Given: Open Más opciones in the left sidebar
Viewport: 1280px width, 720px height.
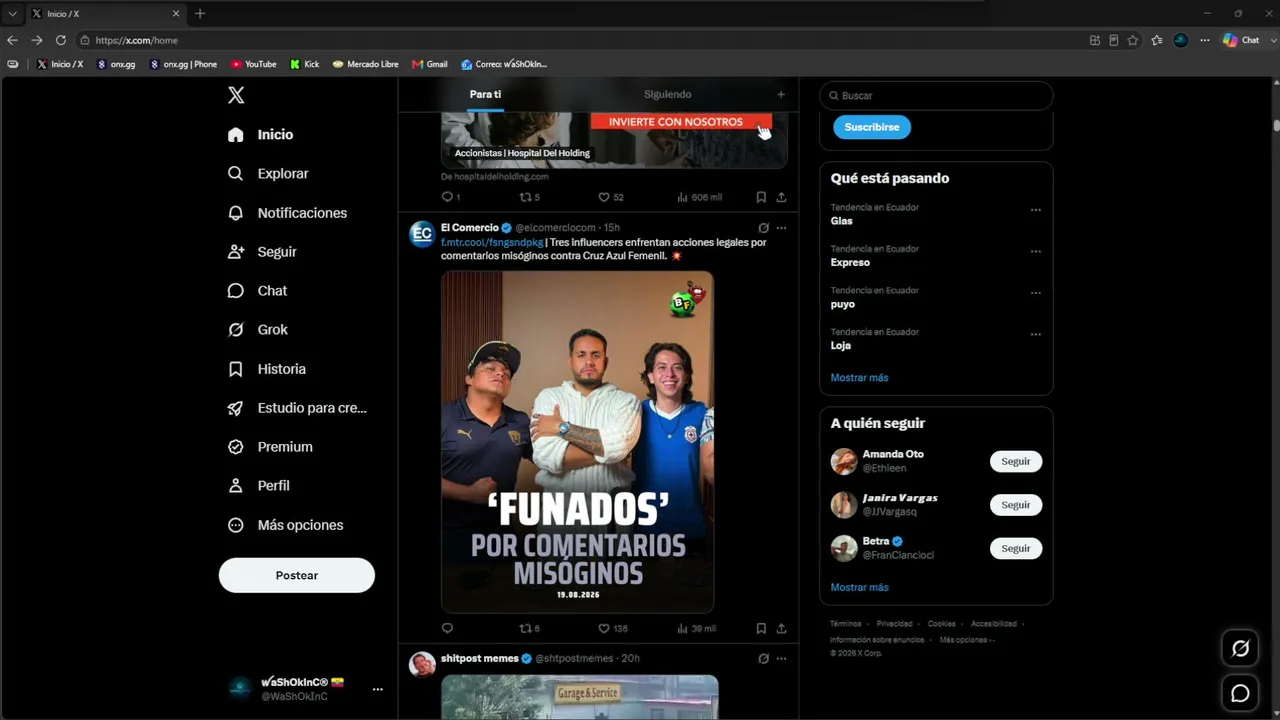Looking at the screenshot, I should point(285,525).
